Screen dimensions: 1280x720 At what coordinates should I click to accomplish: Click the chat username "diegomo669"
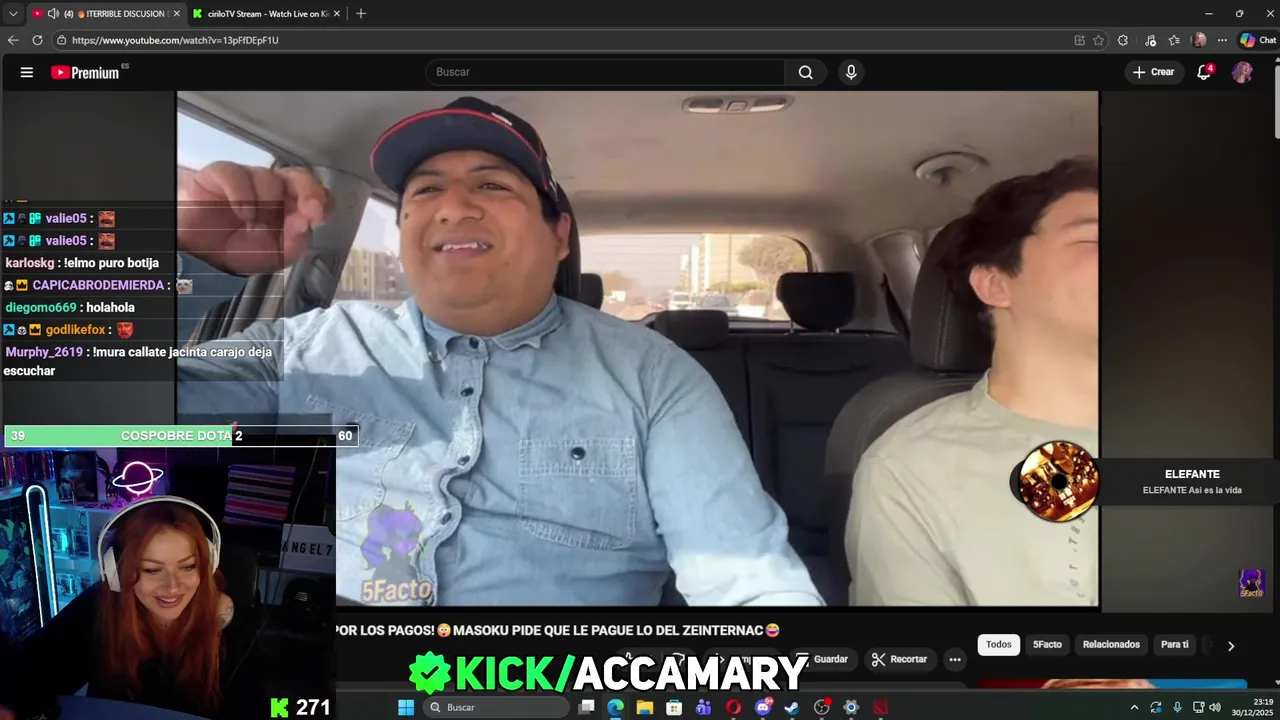pyautogui.click(x=40, y=307)
